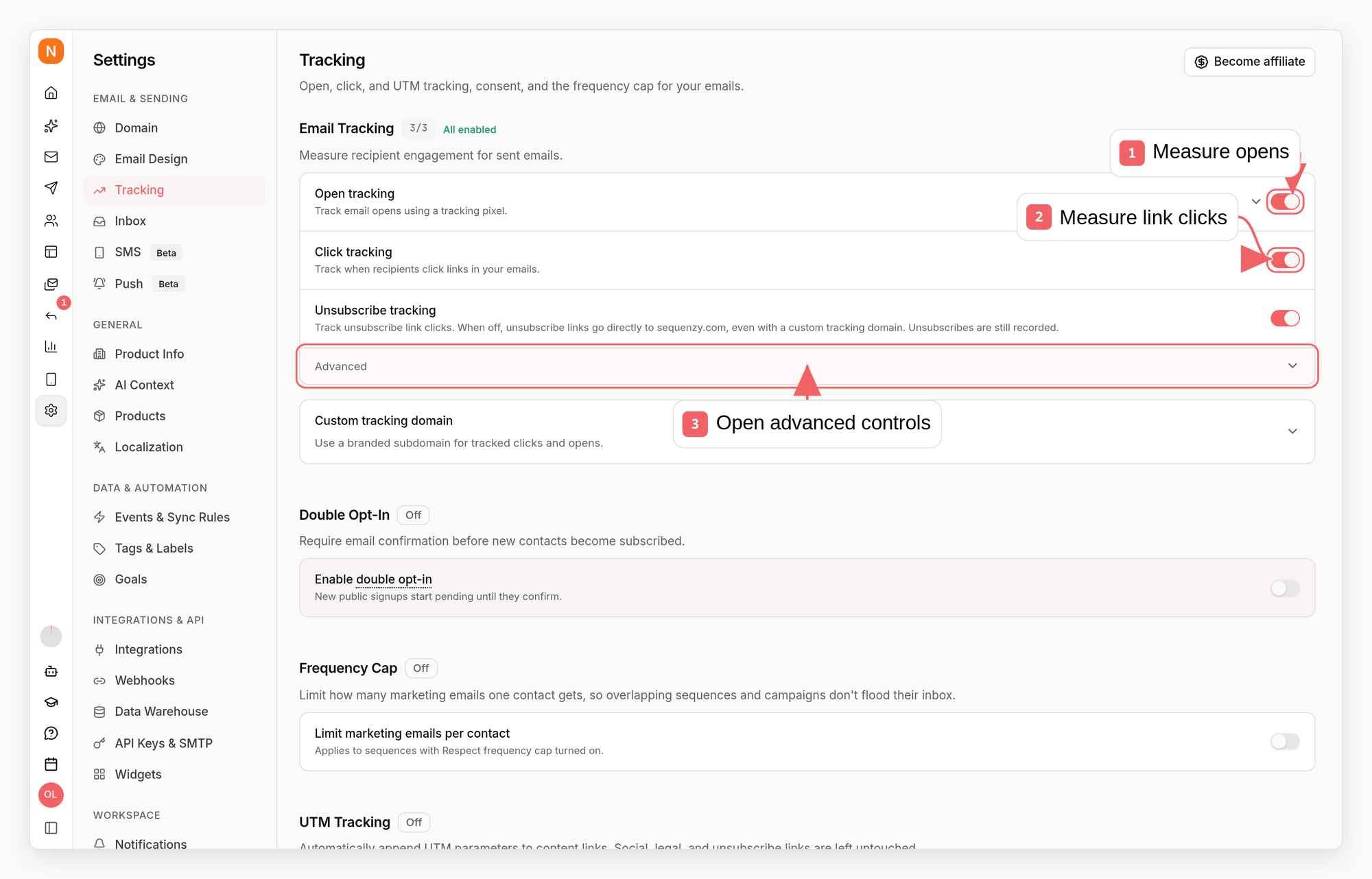Open the mobile device icon in the left rail
Viewport: 1372px width, 879px height.
(x=51, y=379)
